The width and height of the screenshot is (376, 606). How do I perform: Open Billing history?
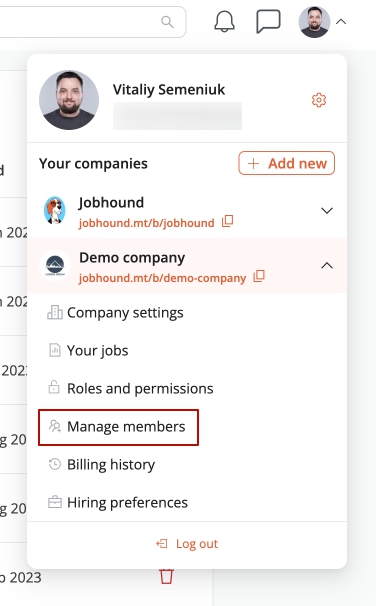coord(101,464)
